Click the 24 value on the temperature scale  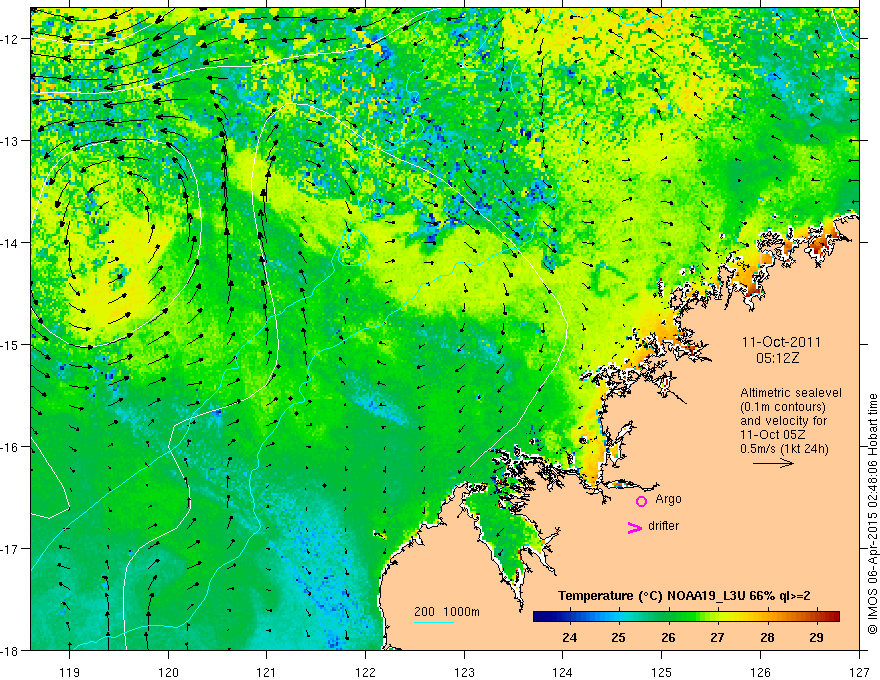click(569, 637)
